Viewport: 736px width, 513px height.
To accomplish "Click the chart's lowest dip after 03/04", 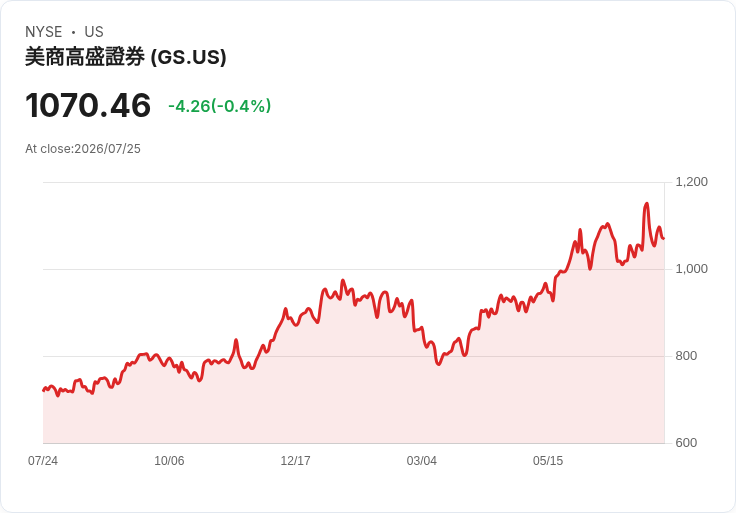I will 439,364.
